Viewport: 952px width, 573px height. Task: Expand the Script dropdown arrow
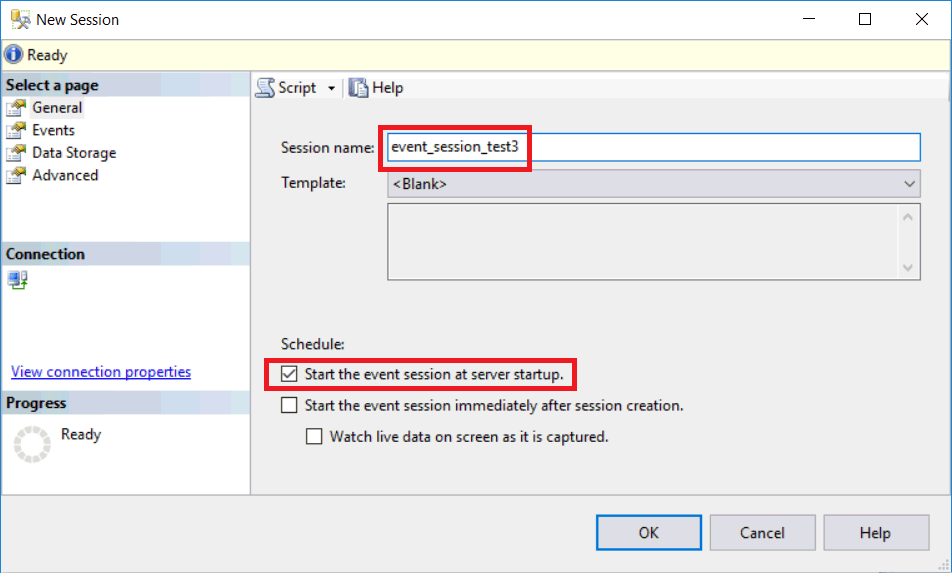[x=331, y=88]
